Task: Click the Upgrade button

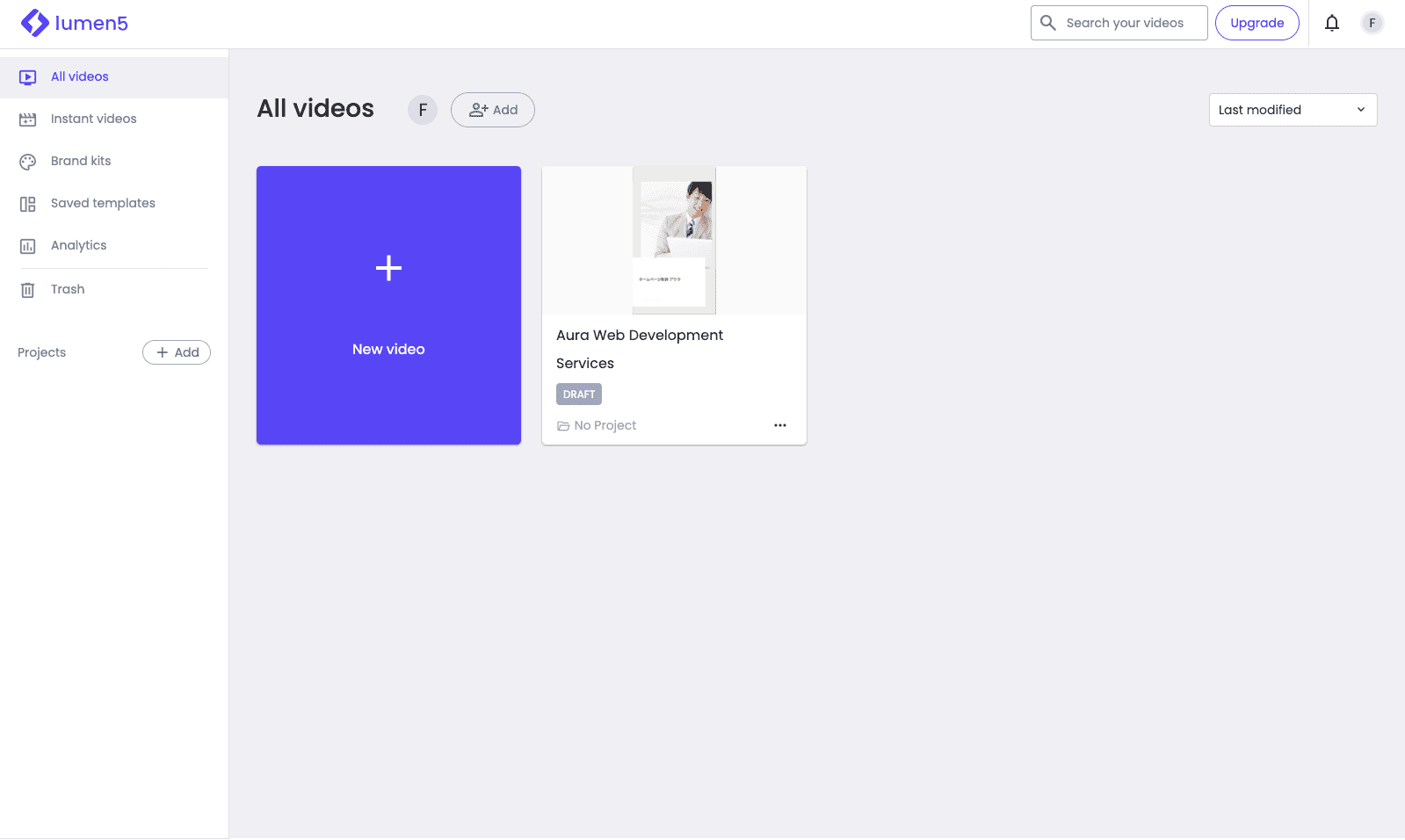Action: 1257,23
